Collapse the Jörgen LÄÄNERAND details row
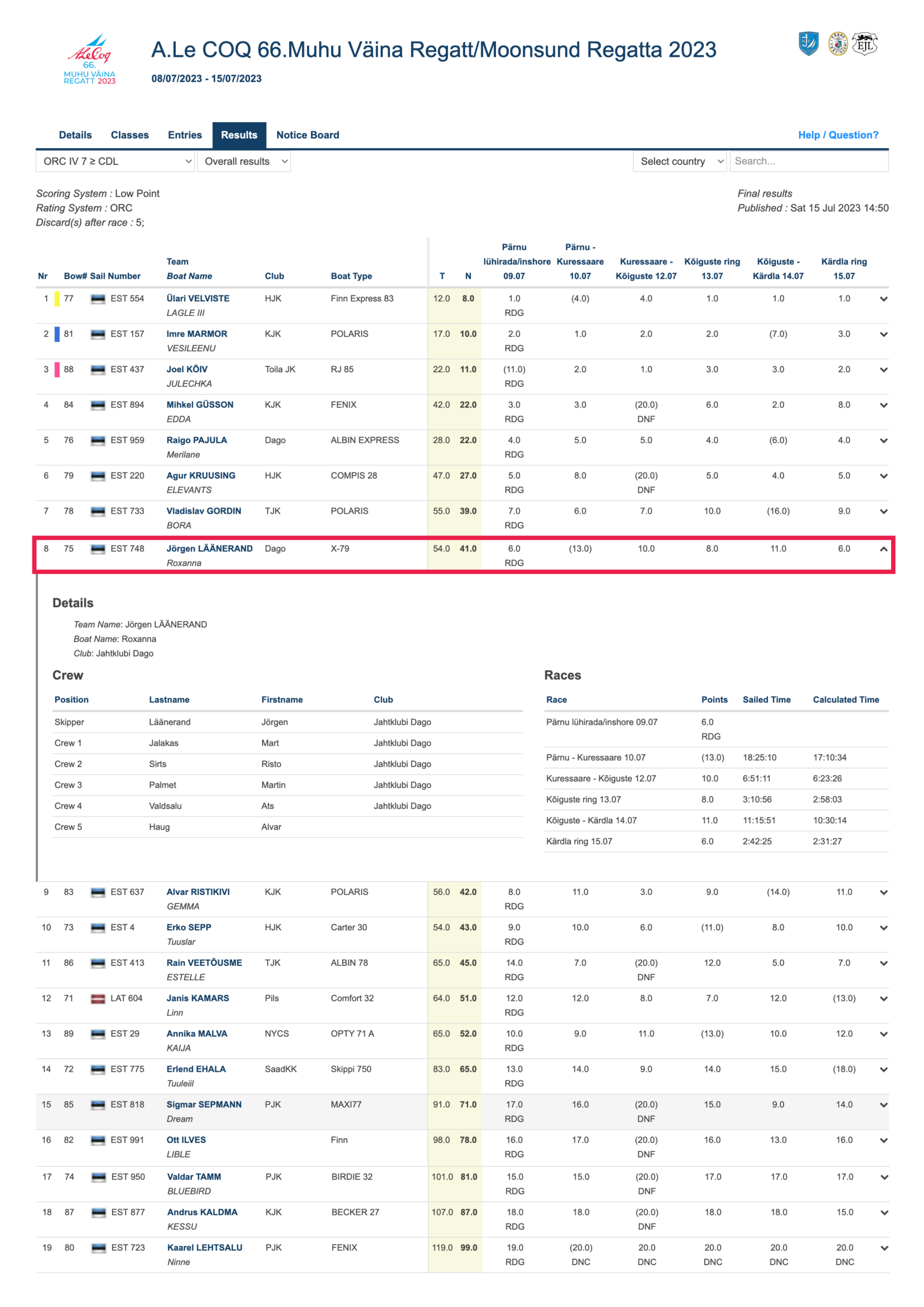Image resolution: width=924 pixels, height=1307 pixels. (883, 550)
